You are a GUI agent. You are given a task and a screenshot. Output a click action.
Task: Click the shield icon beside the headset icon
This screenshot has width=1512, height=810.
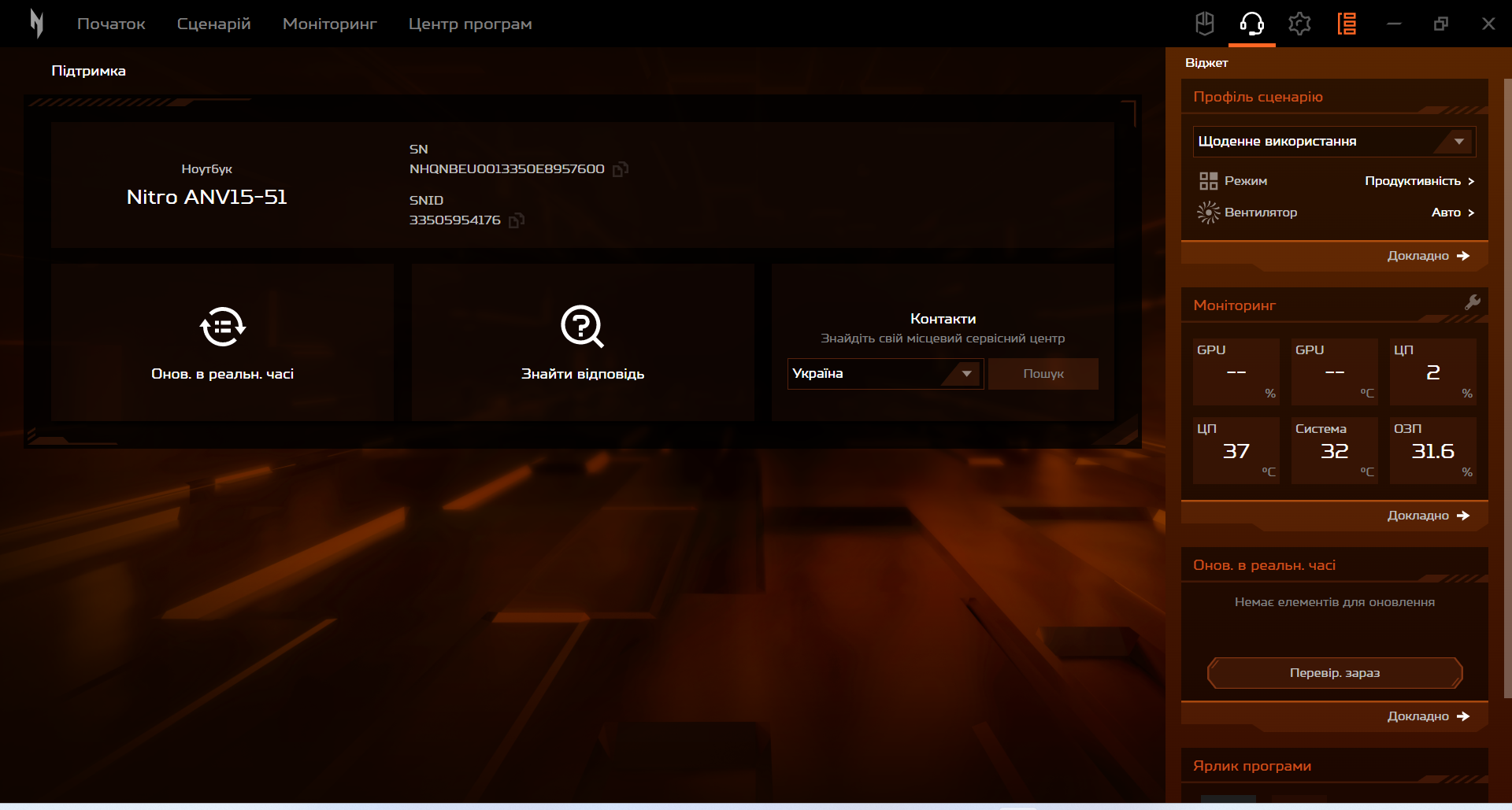[x=1205, y=24]
